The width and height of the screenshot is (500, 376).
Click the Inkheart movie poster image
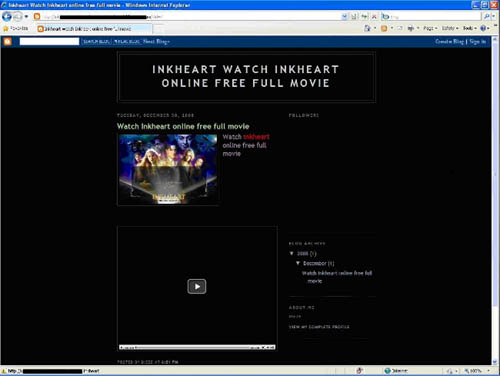pyautogui.click(x=168, y=169)
